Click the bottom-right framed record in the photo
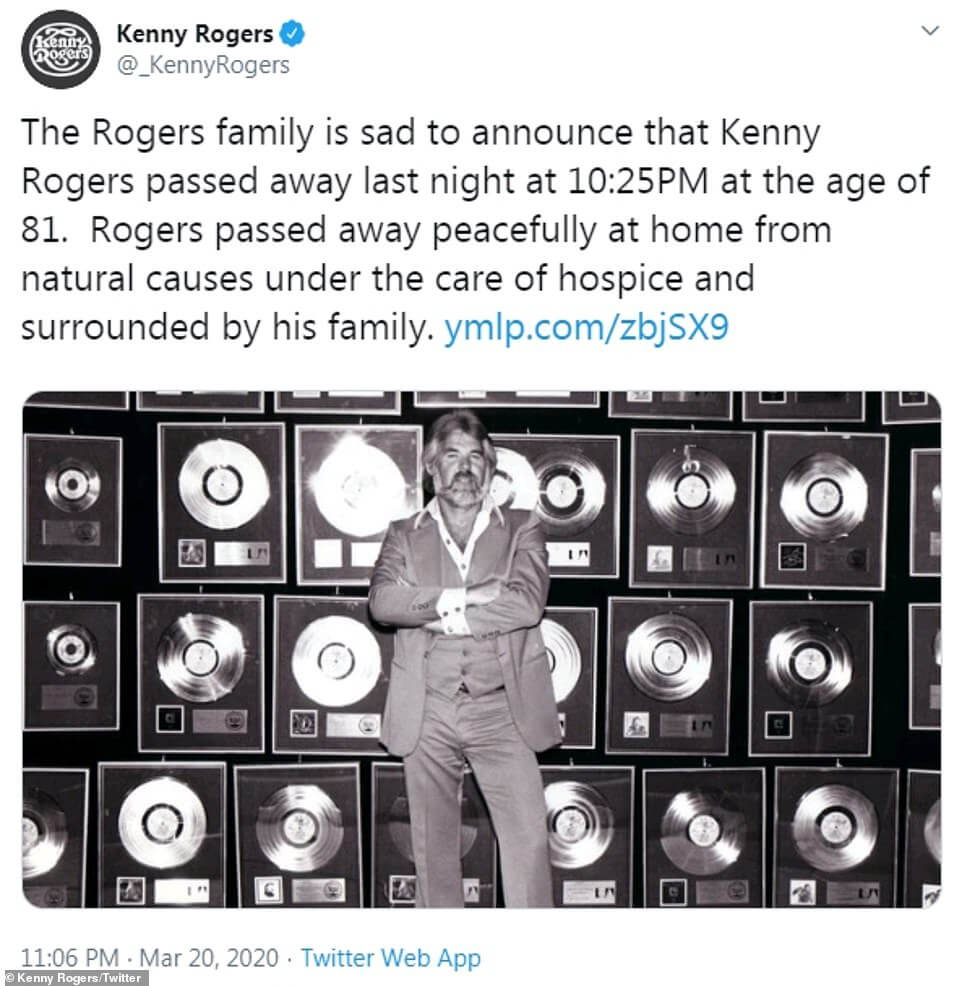This screenshot has width=962, height=986. coord(836,837)
